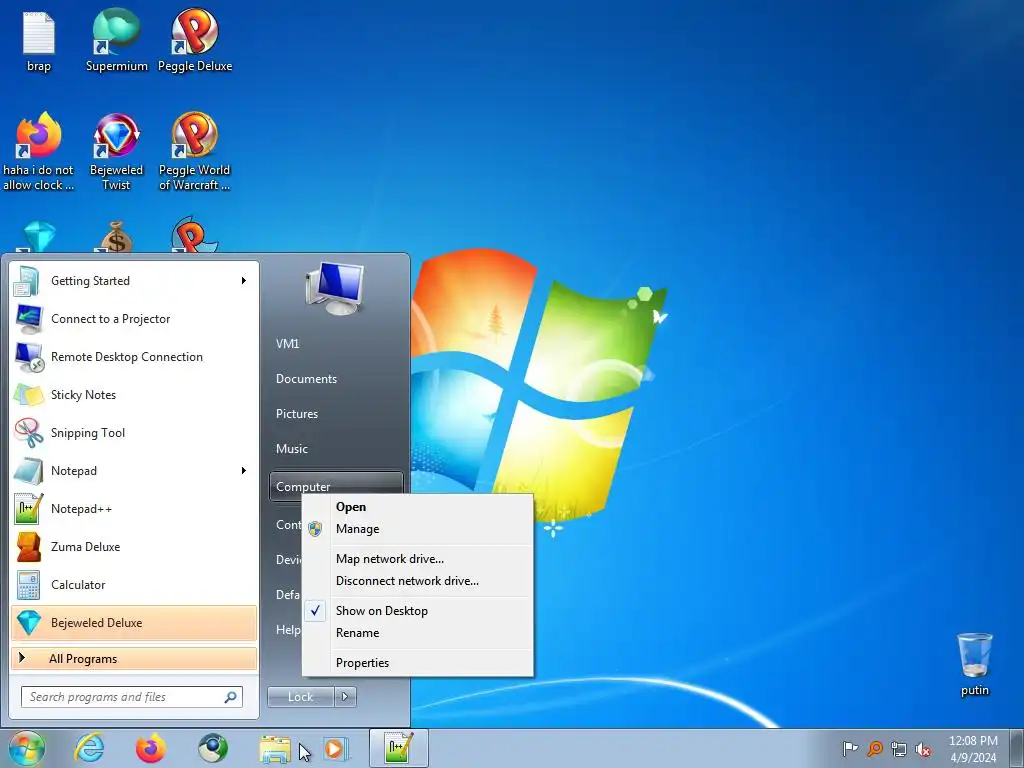This screenshot has height=768, width=1024.
Task: Launch Firefox from the taskbar
Action: [150, 748]
